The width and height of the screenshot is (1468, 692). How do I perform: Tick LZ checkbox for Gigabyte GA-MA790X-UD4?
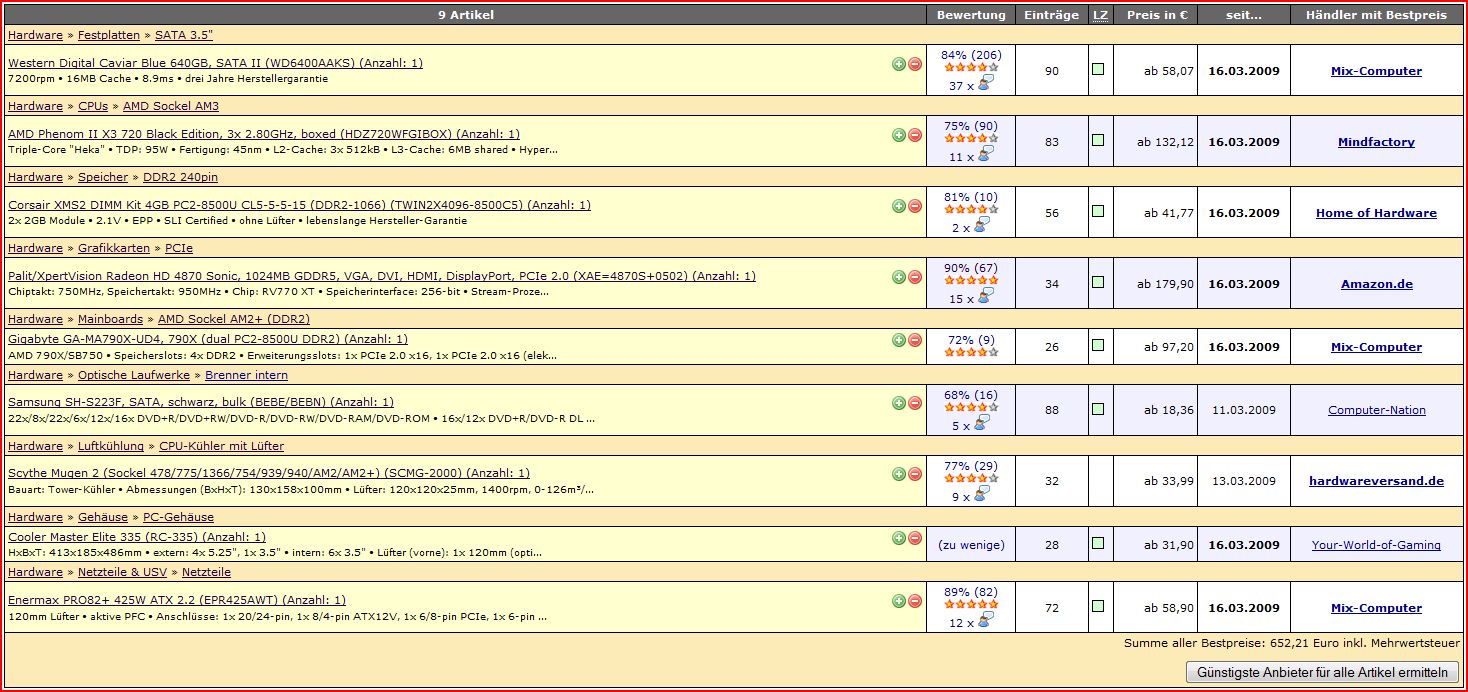point(1098,346)
